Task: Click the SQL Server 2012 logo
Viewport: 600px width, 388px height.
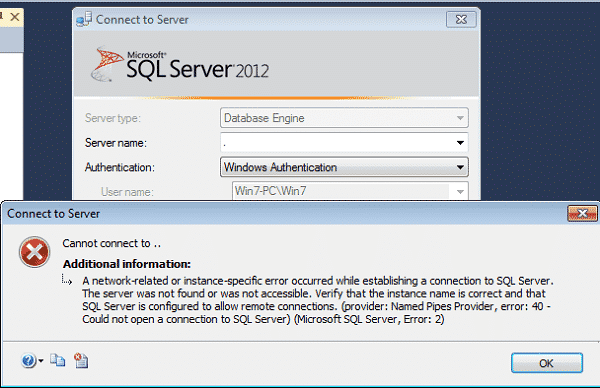Action: pos(180,64)
